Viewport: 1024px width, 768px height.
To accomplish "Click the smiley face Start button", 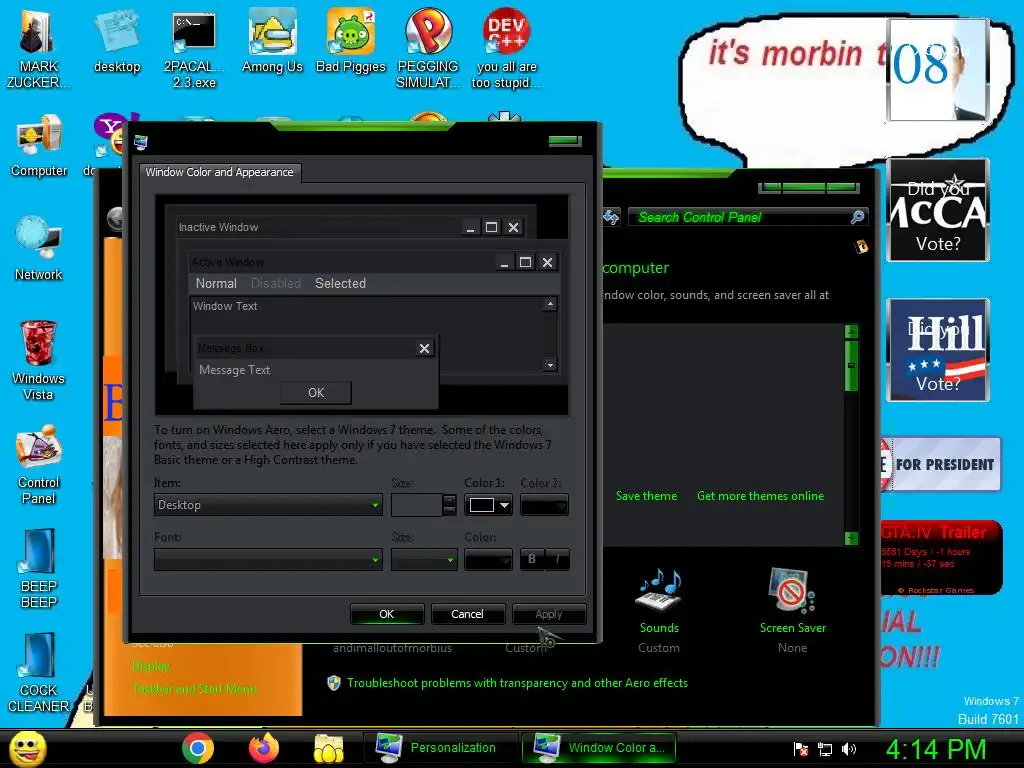I will click(x=27, y=748).
